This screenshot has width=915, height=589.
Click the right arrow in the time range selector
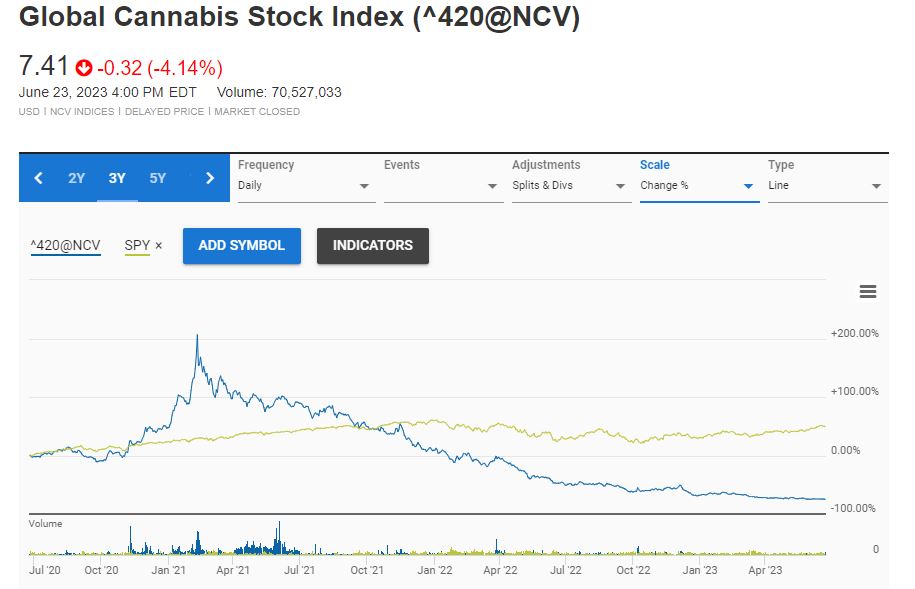[x=210, y=179]
